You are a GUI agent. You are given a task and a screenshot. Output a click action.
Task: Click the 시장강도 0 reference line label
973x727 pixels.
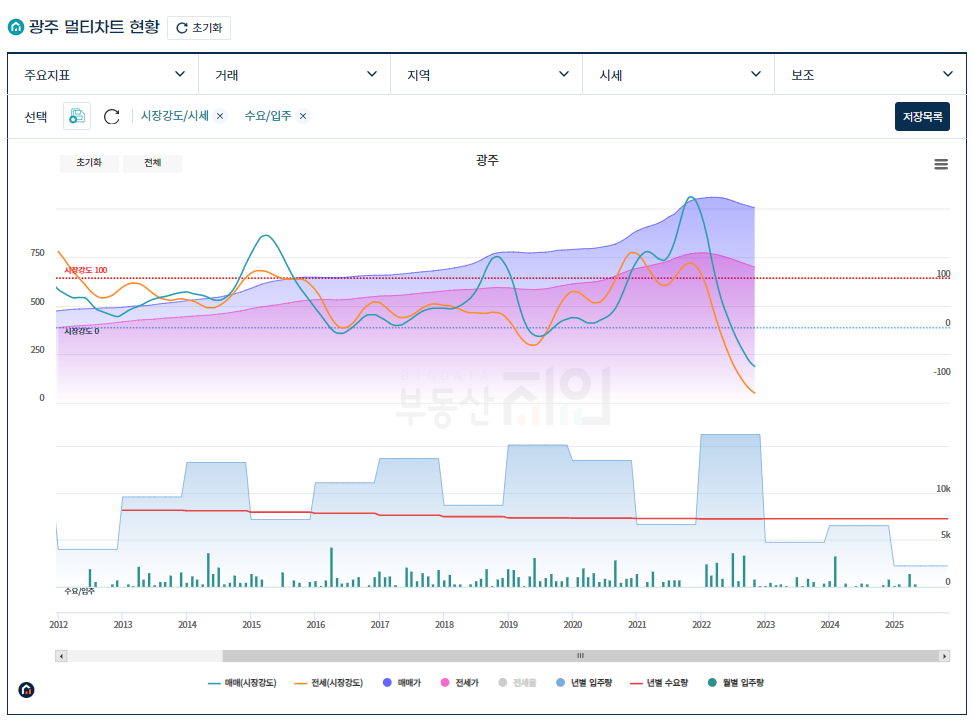tap(82, 331)
